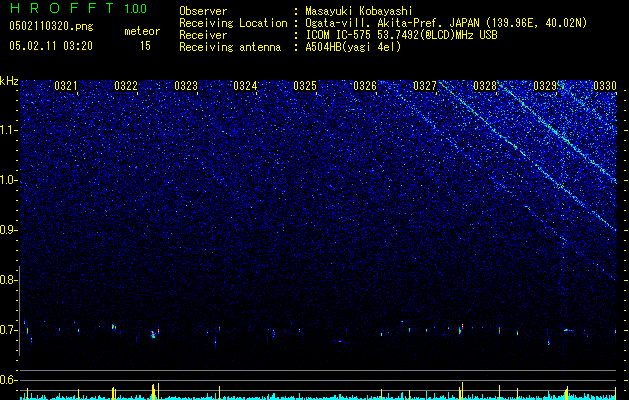
Task: Click the 0321 time marker
Action: tap(66, 86)
